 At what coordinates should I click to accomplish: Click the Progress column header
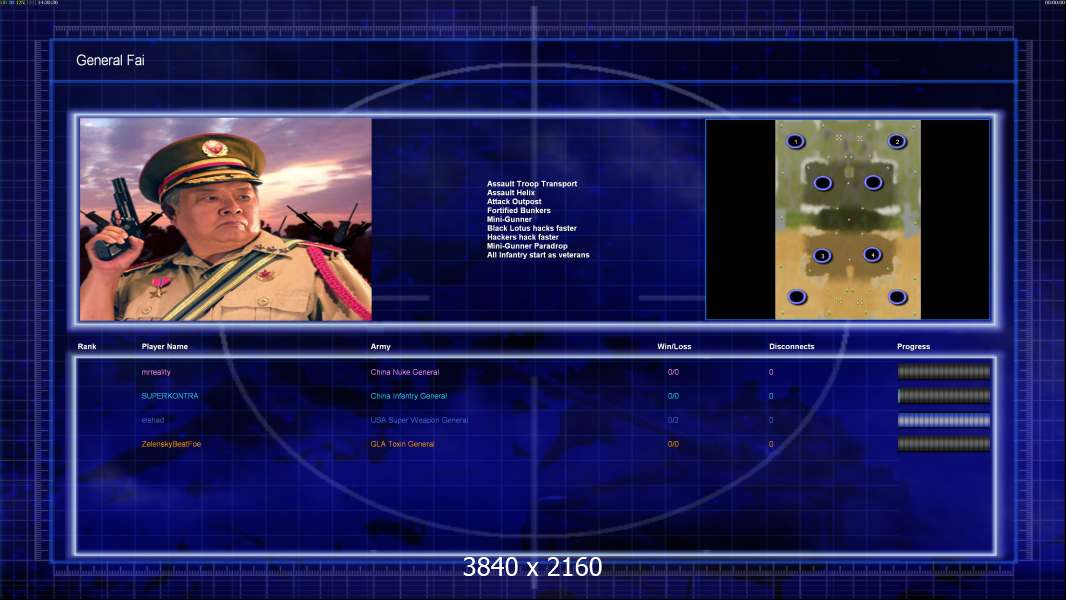click(913, 347)
